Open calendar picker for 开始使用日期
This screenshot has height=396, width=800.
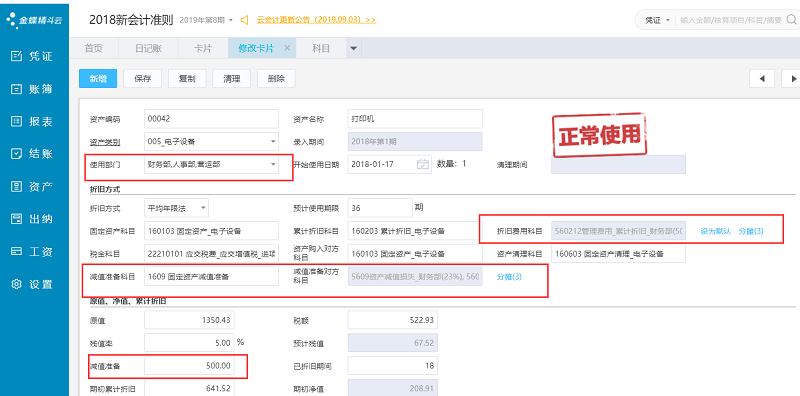tap(422, 164)
